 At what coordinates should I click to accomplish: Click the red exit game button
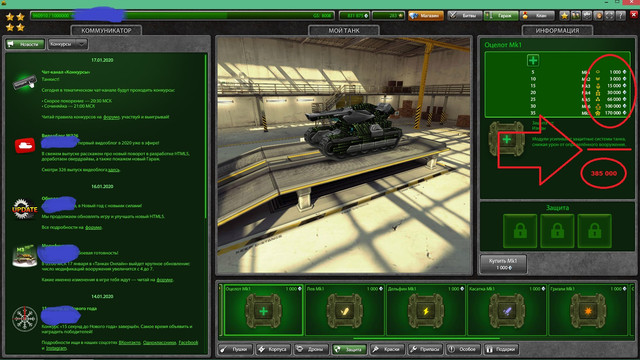(634, 15)
